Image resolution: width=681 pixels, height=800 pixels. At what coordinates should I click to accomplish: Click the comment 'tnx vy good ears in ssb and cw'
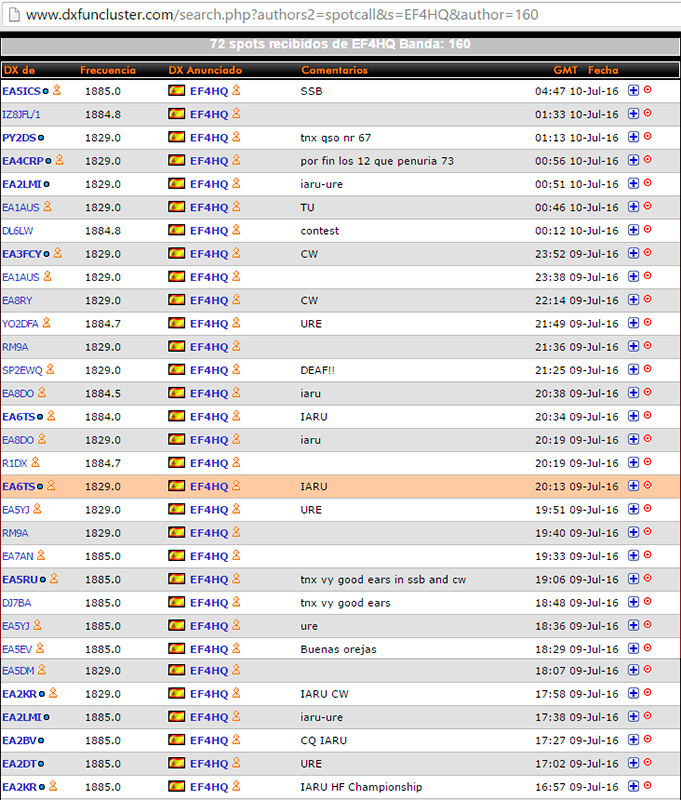point(383,580)
